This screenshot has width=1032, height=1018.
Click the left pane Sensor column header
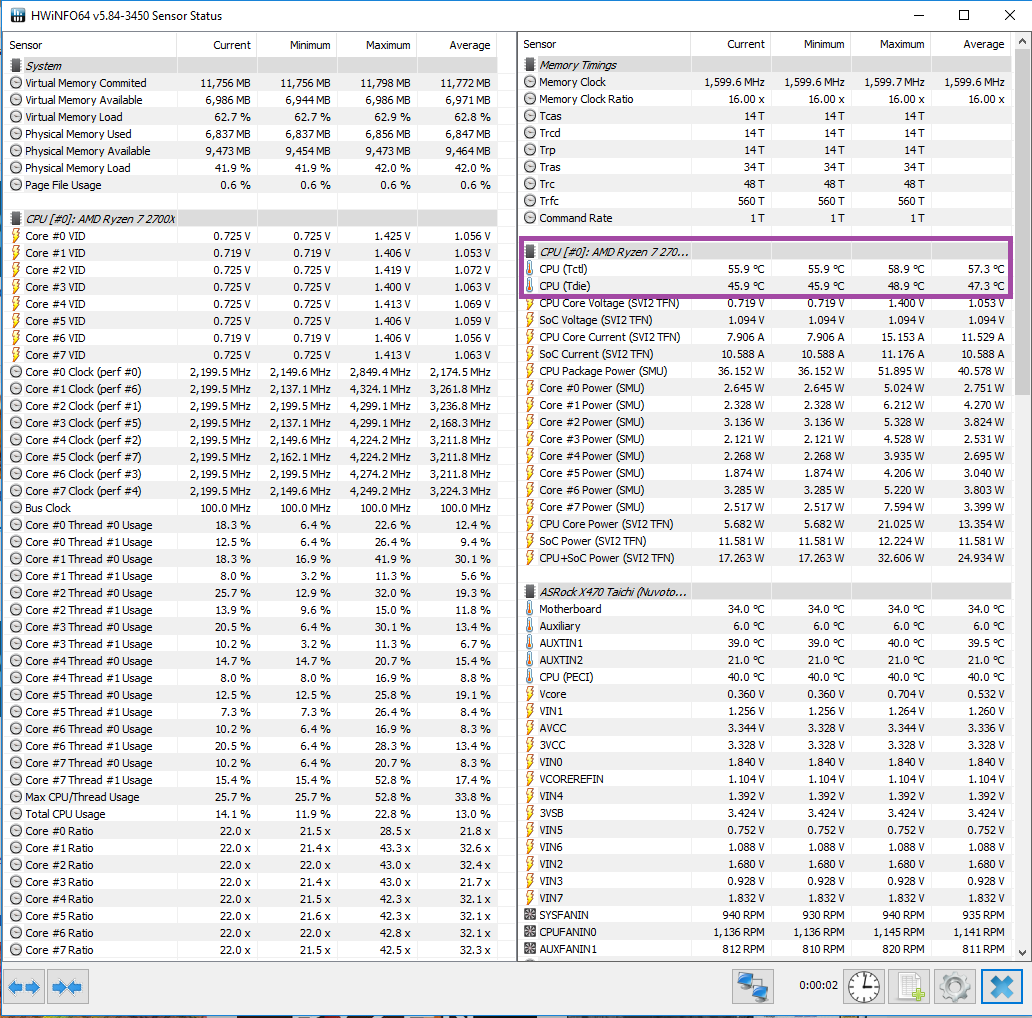(x=90, y=45)
